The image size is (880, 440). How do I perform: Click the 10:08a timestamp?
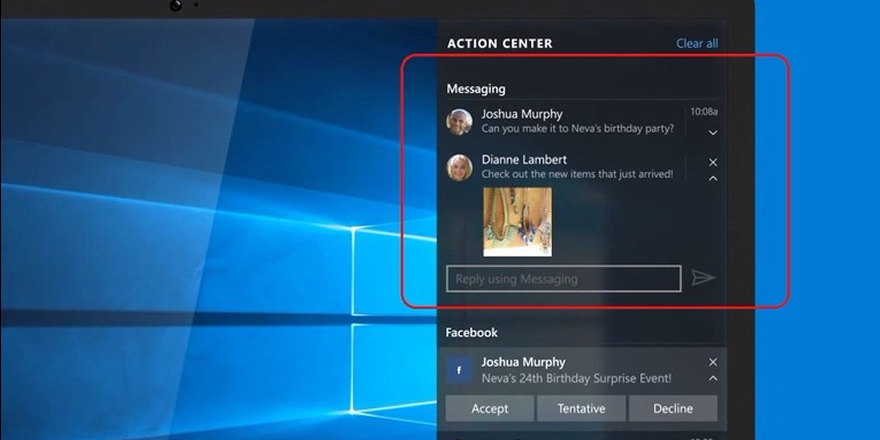coord(704,112)
